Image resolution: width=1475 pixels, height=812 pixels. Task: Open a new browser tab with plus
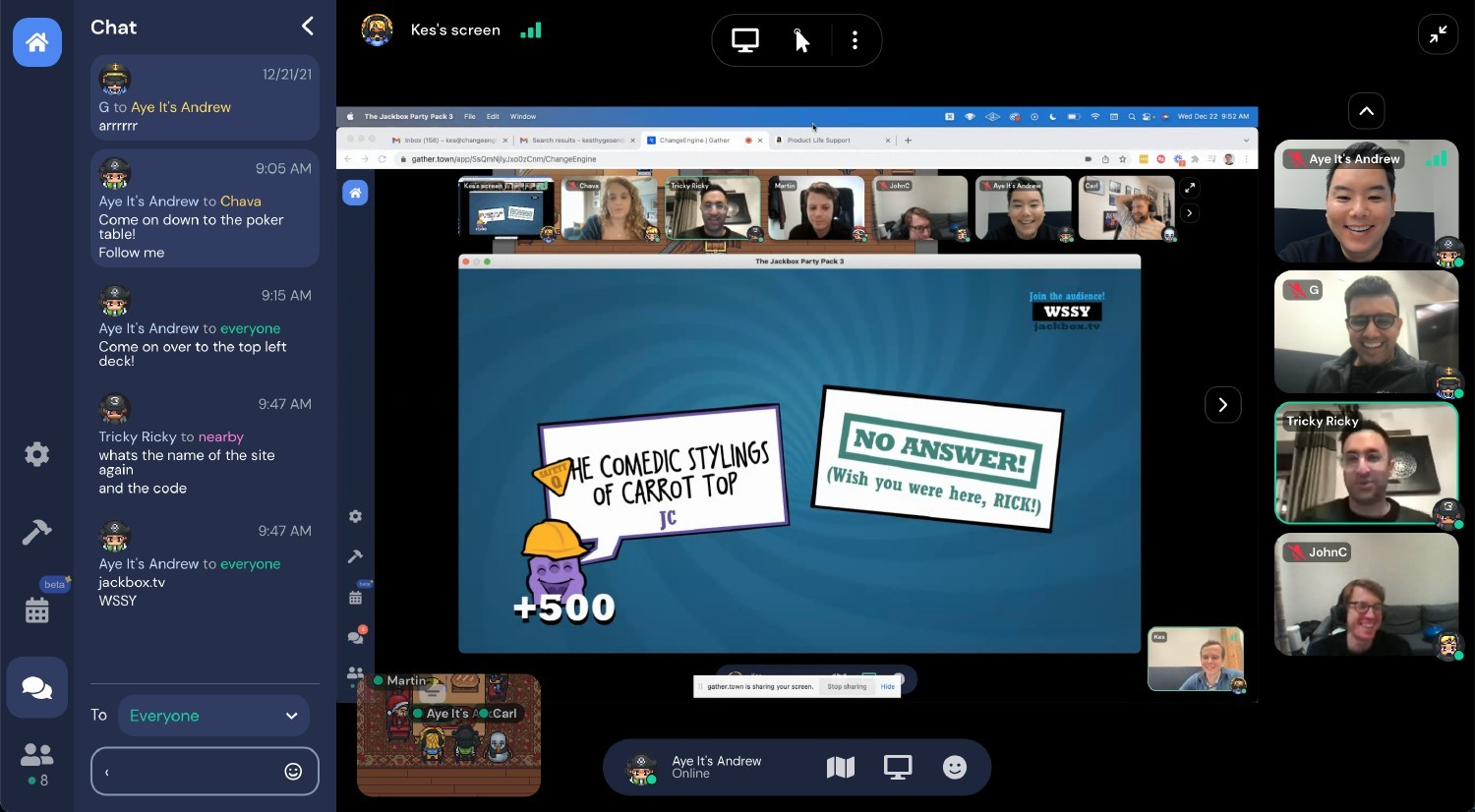(908, 141)
